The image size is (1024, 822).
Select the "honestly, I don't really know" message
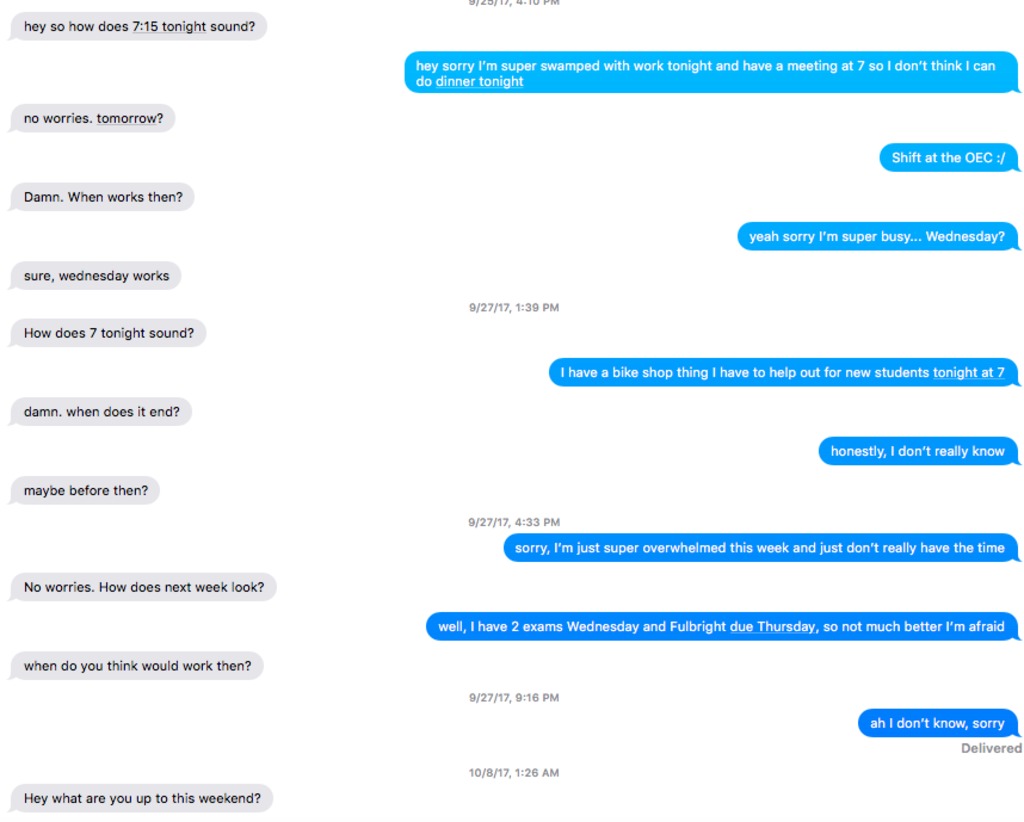tap(917, 451)
